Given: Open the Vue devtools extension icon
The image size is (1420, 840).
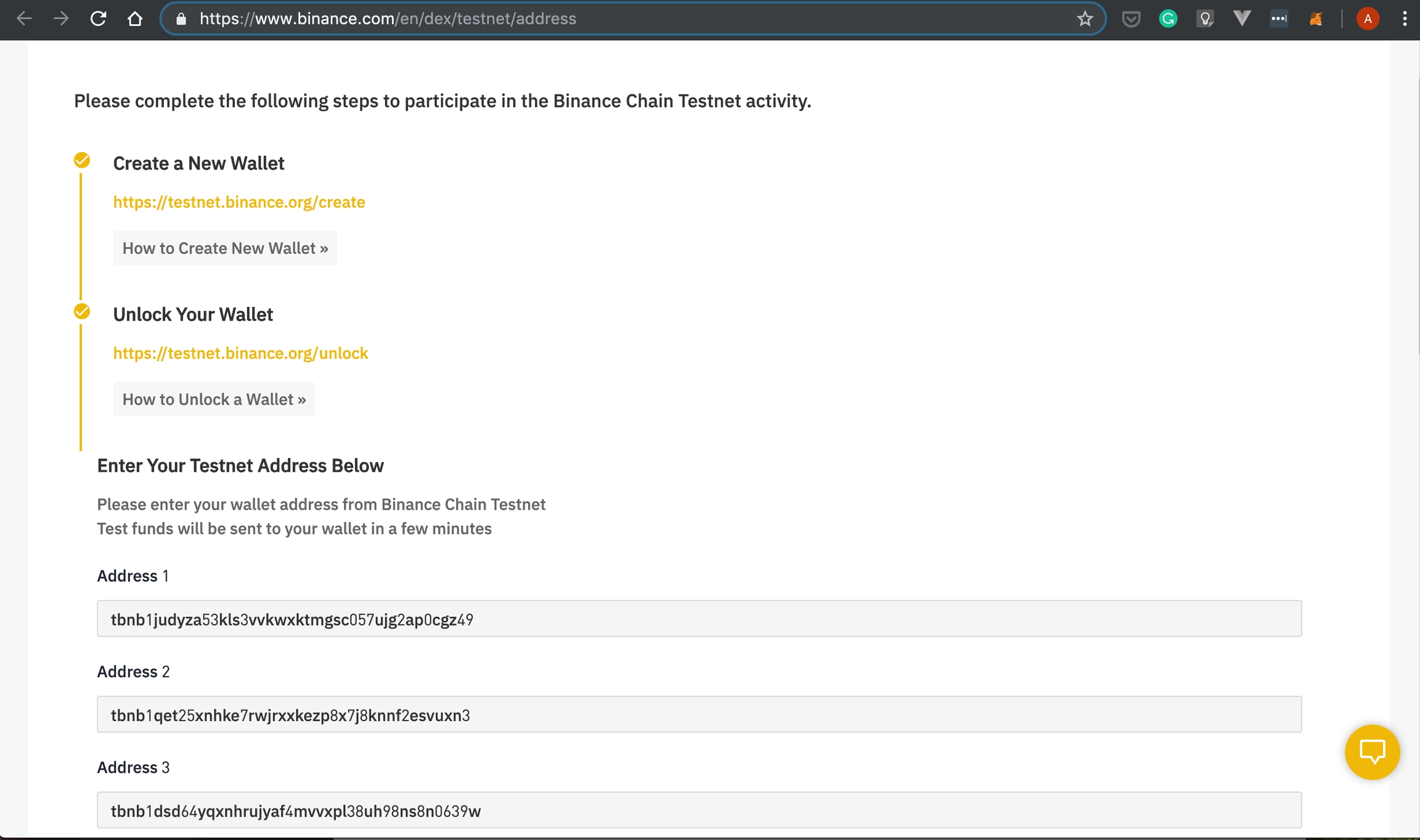Looking at the screenshot, I should [x=1241, y=19].
